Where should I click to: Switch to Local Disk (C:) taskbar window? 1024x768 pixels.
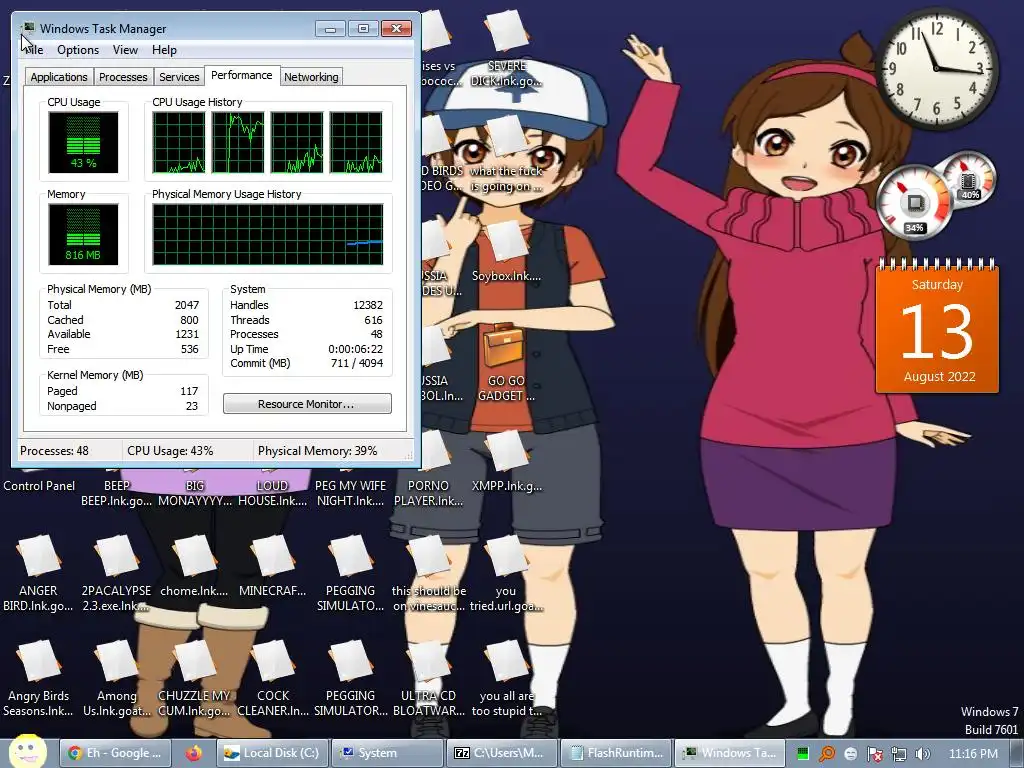[x=272, y=753]
